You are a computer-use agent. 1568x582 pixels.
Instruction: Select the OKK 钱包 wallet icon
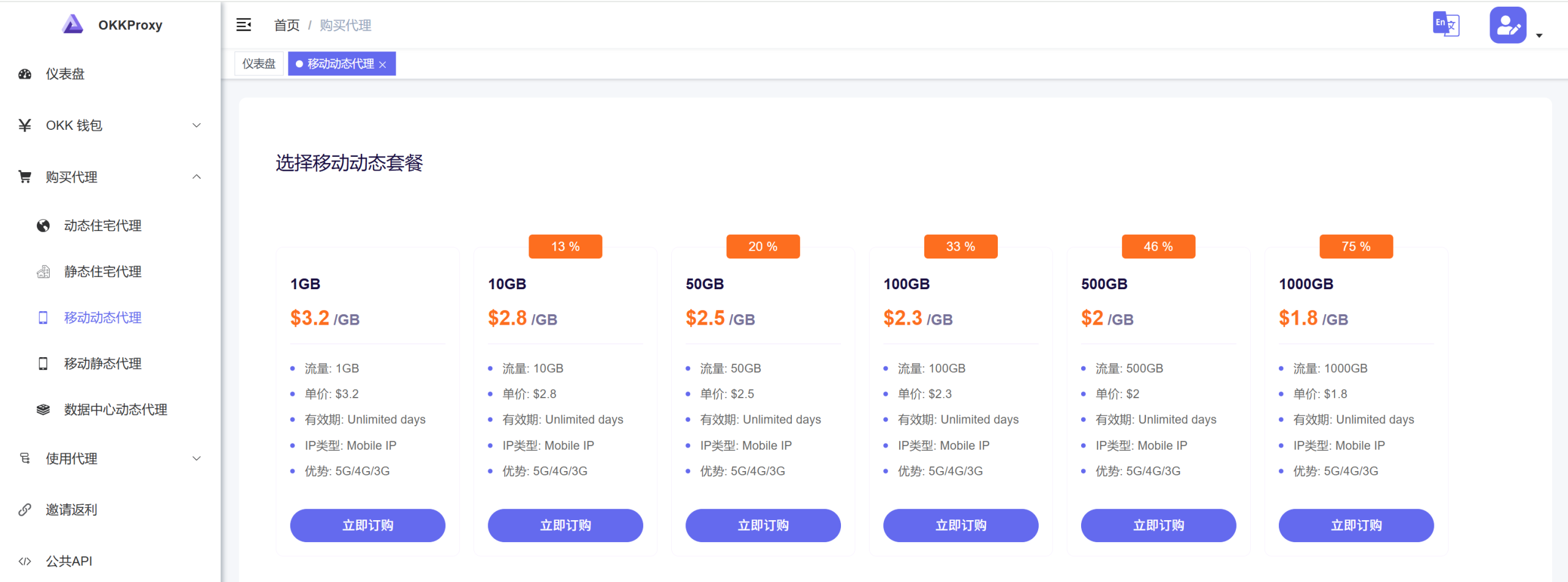24,125
